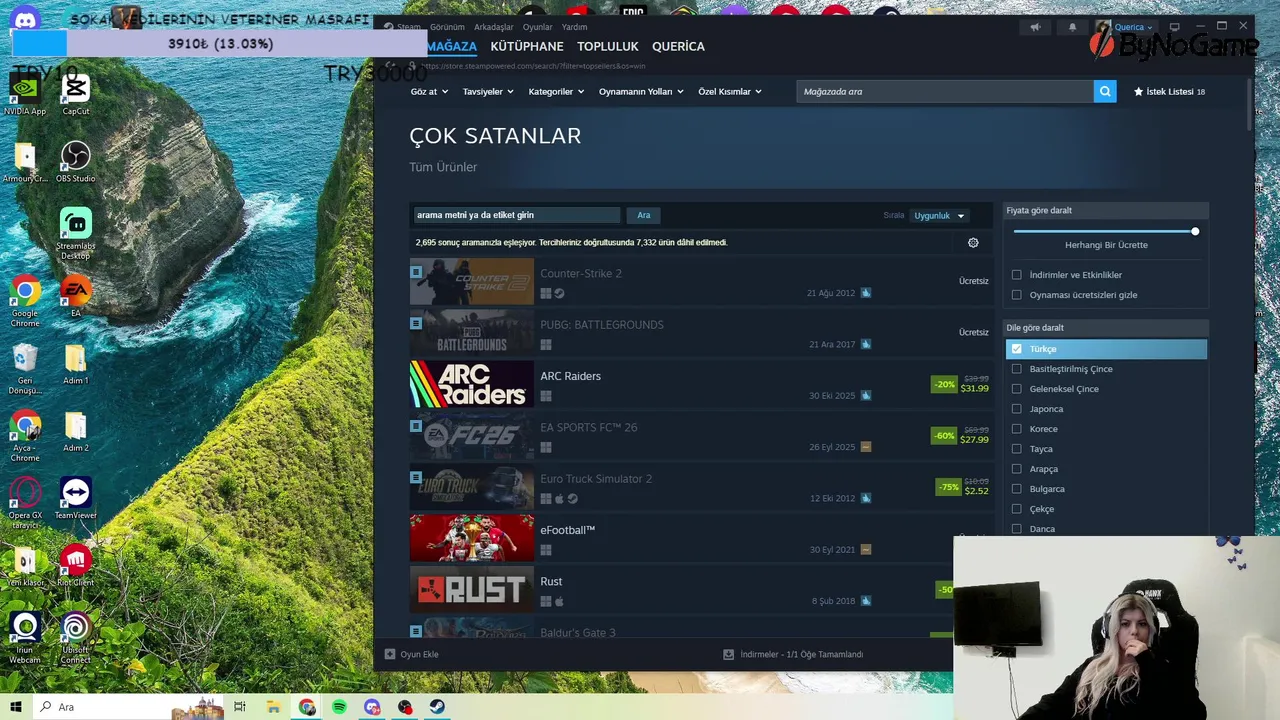Open Windows Start menu

click(15, 707)
